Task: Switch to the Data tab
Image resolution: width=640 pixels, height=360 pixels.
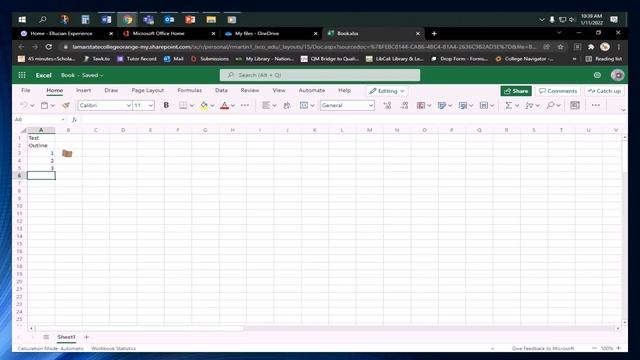Action: pyautogui.click(x=221, y=90)
